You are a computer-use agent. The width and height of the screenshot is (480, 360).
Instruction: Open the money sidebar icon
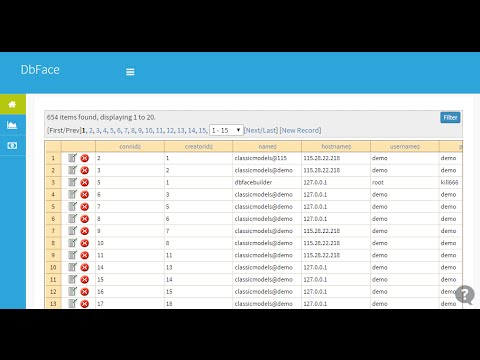pyautogui.click(x=12, y=146)
